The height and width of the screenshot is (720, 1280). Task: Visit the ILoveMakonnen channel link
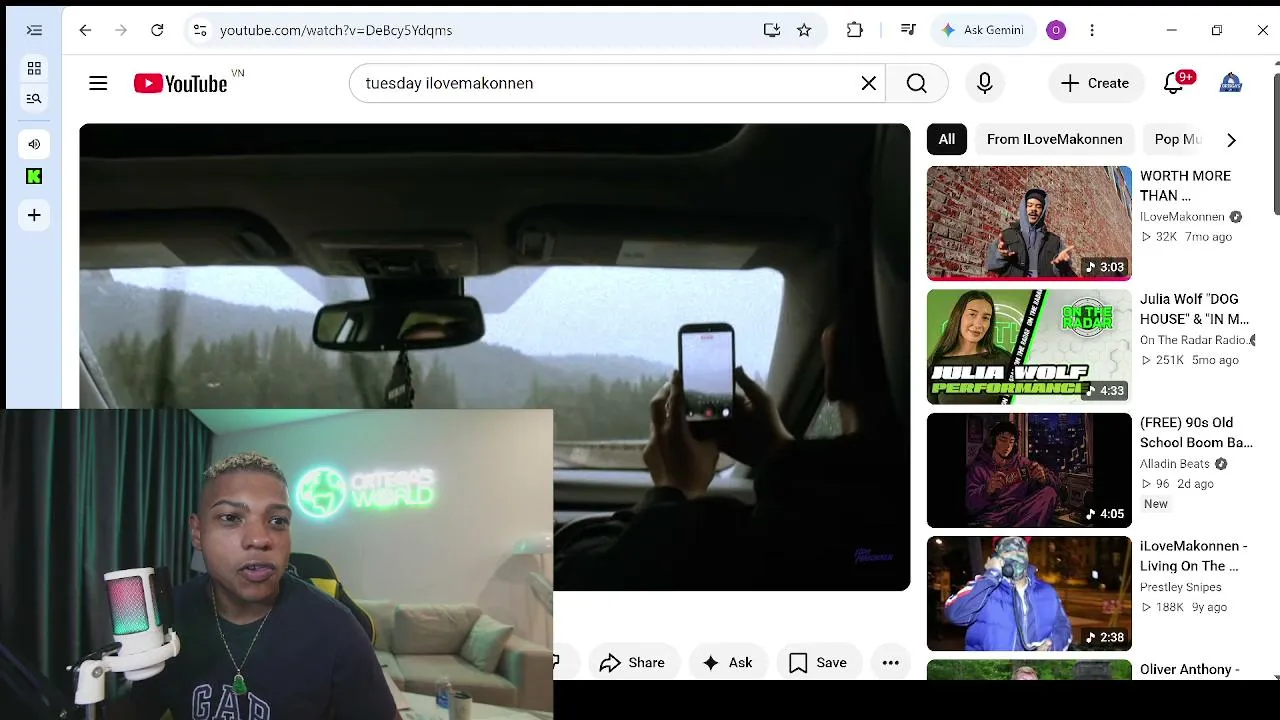pos(1182,217)
